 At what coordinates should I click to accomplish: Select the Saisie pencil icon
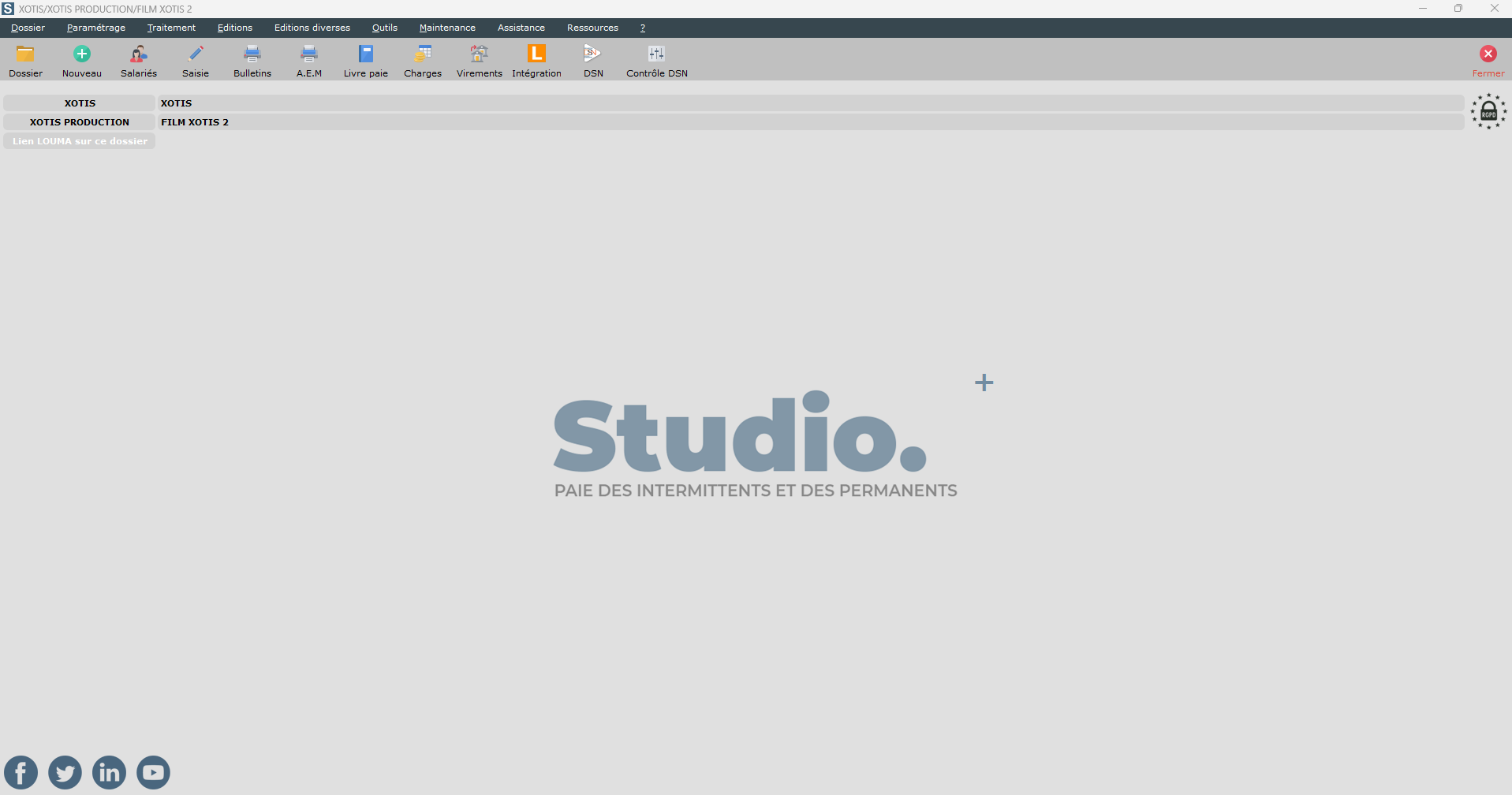tap(196, 54)
